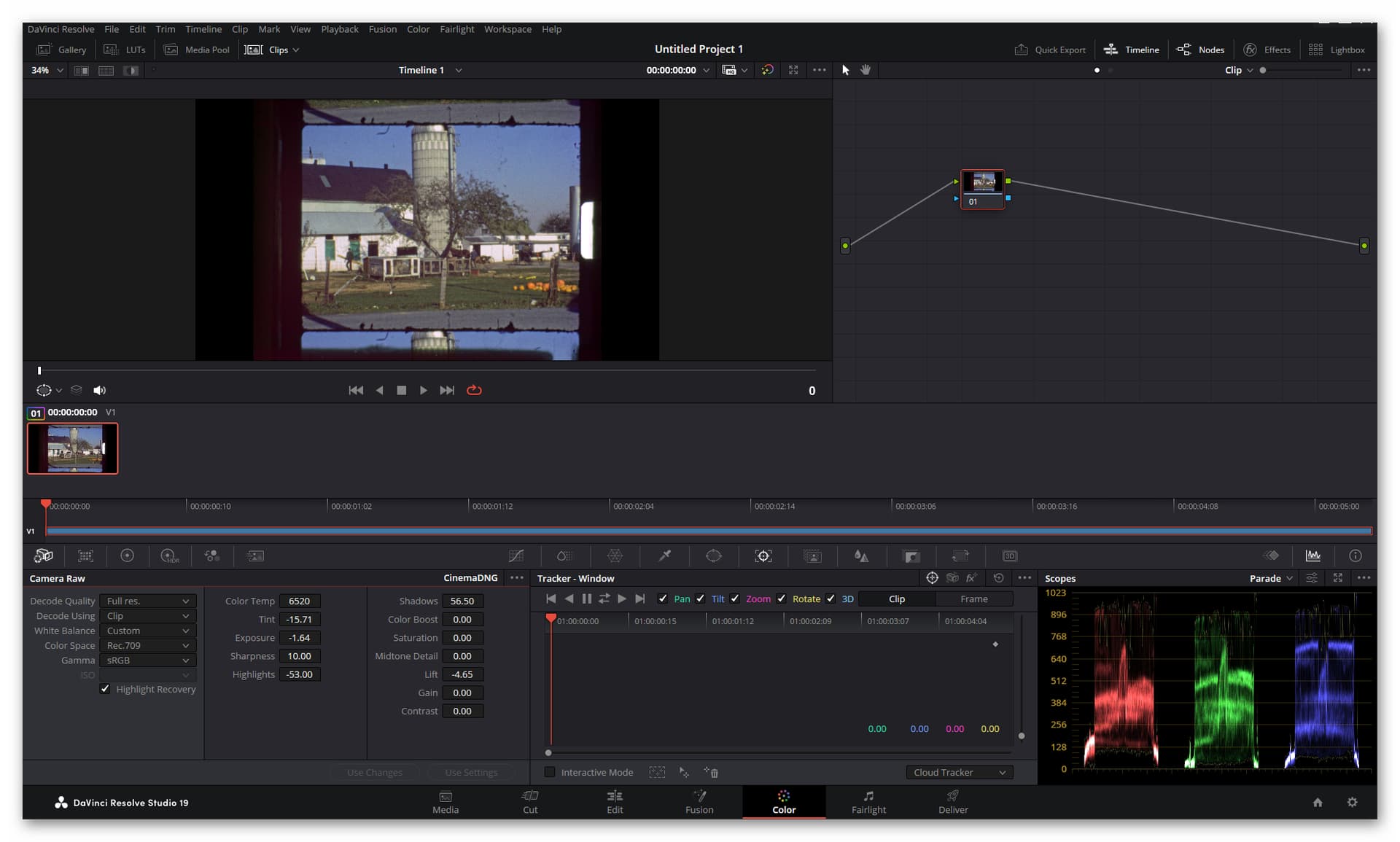Image resolution: width=1400 pixels, height=842 pixels.
Task: Open the Cloud Tracker dropdown
Action: (959, 772)
